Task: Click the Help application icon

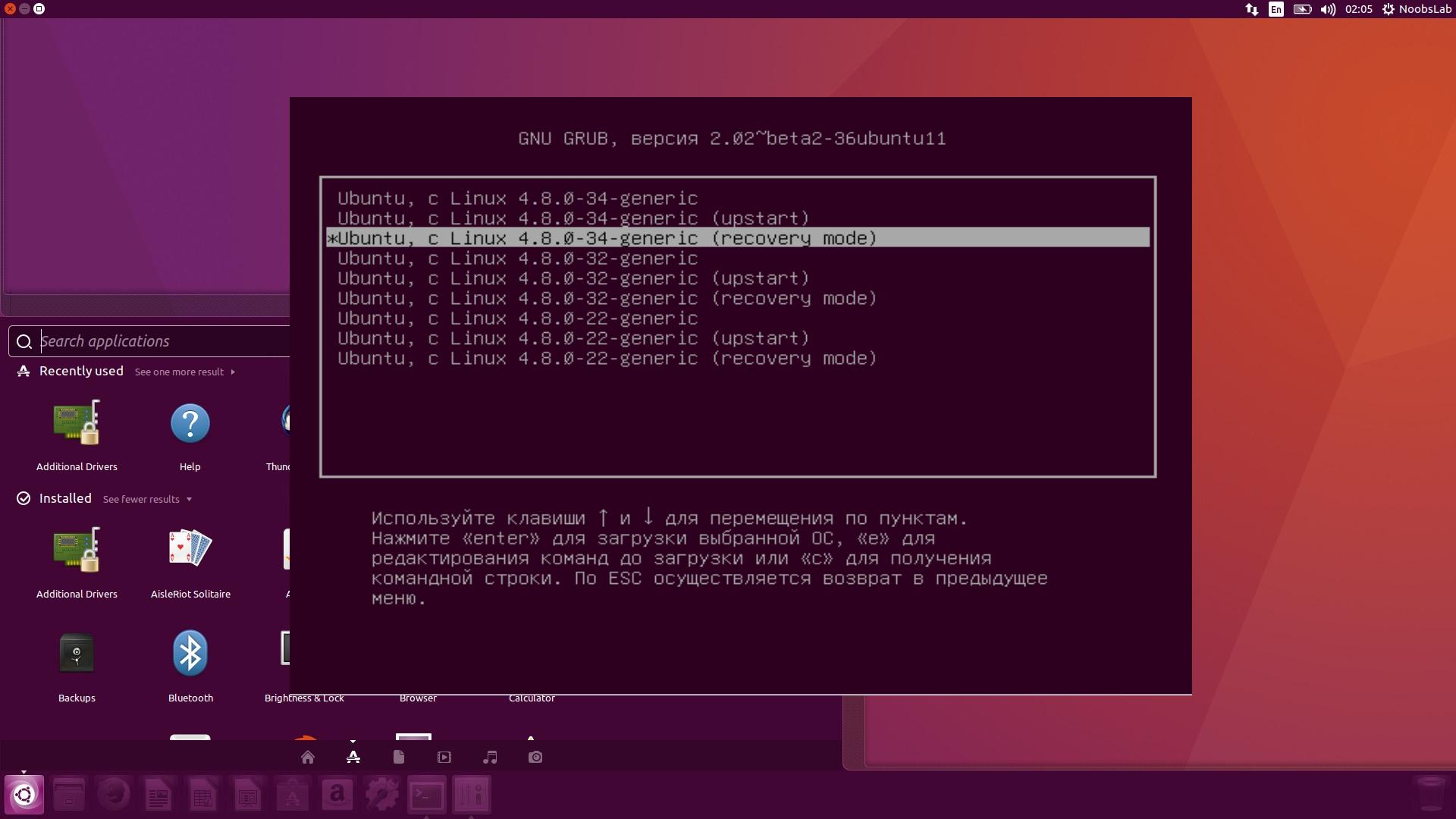Action: (190, 420)
